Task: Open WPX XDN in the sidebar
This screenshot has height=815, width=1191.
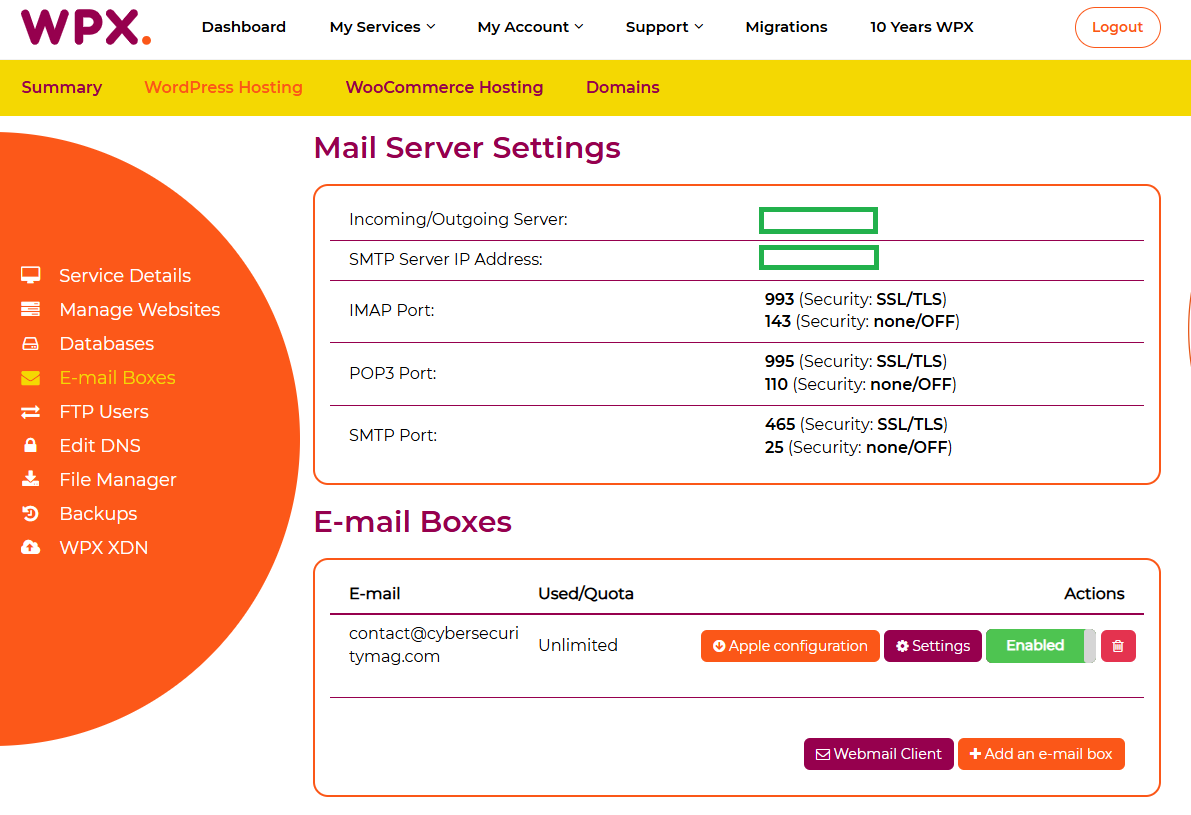Action: (103, 548)
